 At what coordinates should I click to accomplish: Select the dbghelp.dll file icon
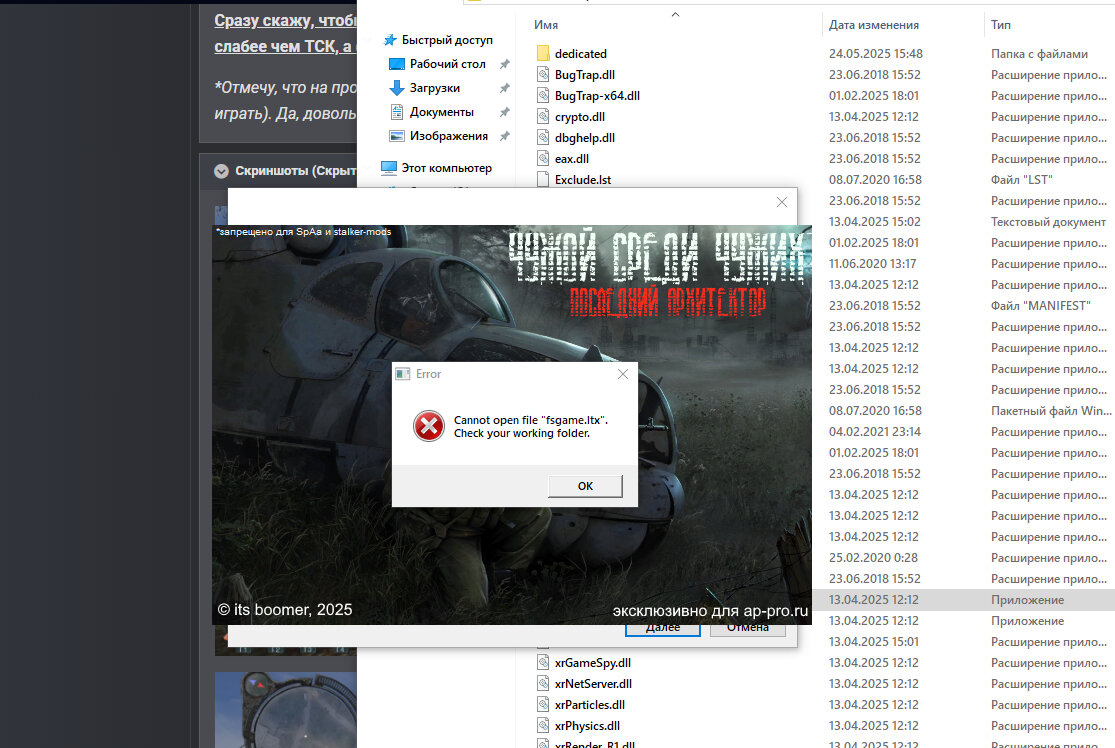(543, 137)
